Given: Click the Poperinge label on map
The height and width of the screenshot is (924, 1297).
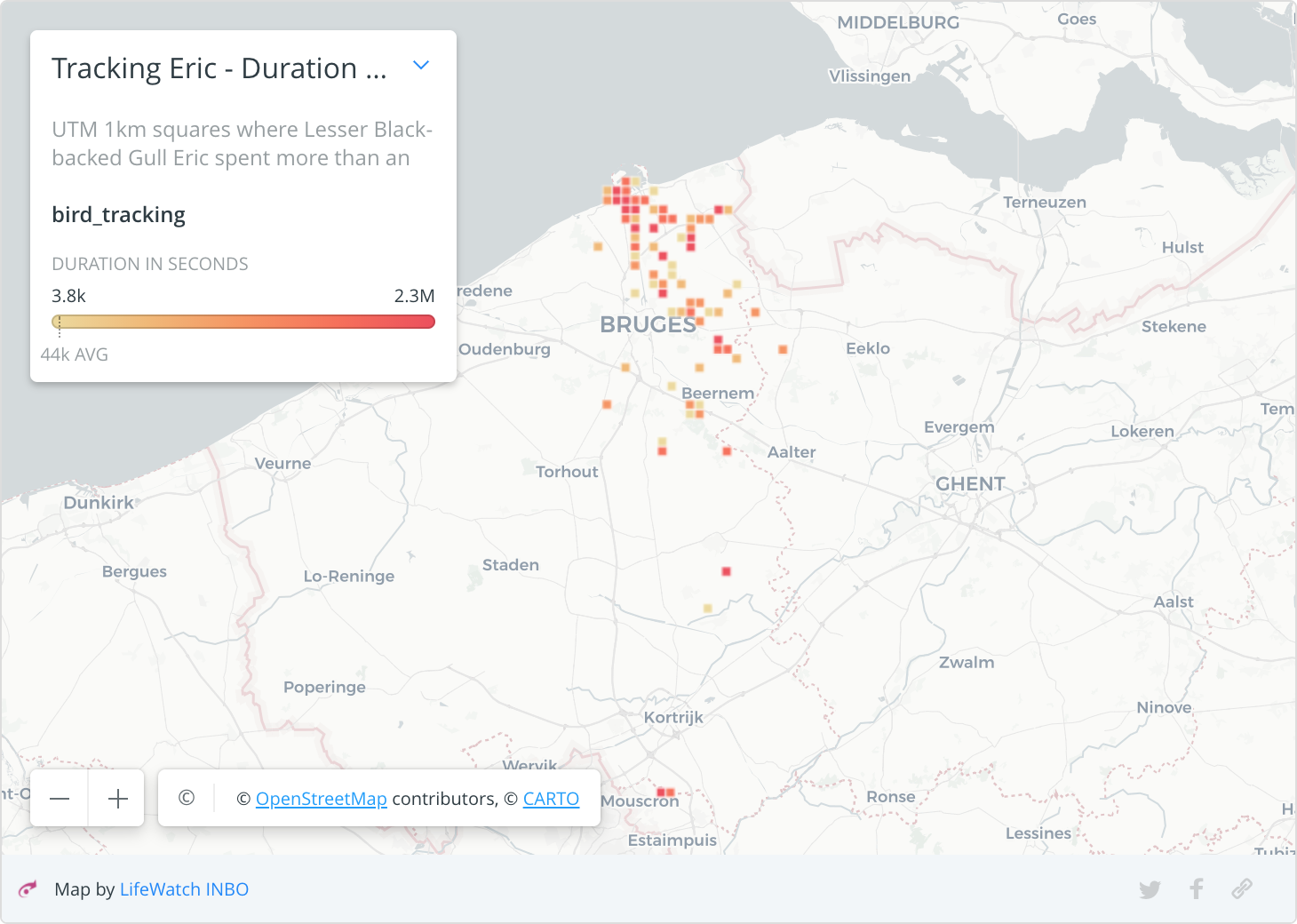Looking at the screenshot, I should click(x=324, y=688).
